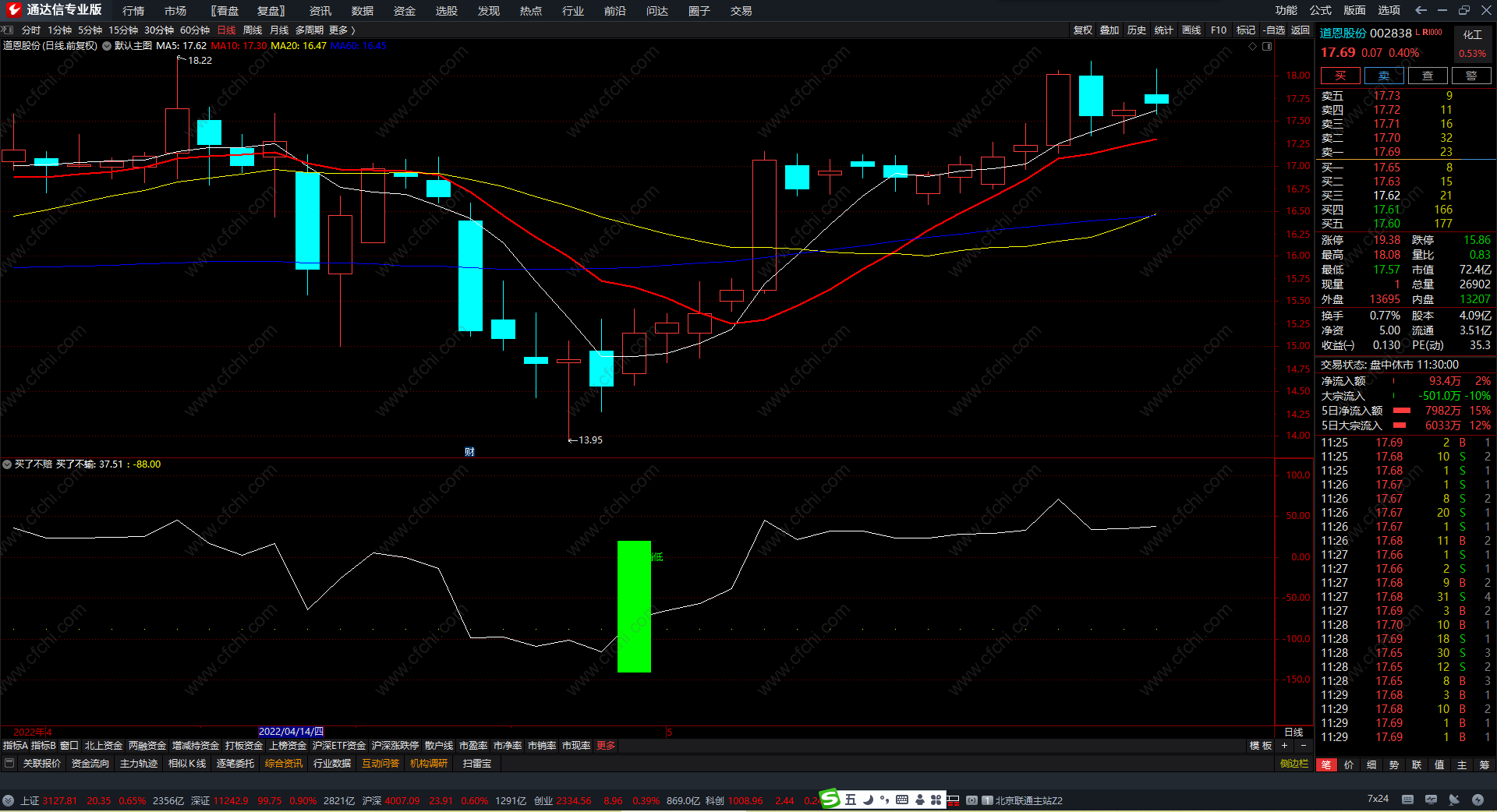The width and height of the screenshot is (1497, 812).
Task: Click the round icon beside 买了不赔 indicator
Action: point(7,464)
